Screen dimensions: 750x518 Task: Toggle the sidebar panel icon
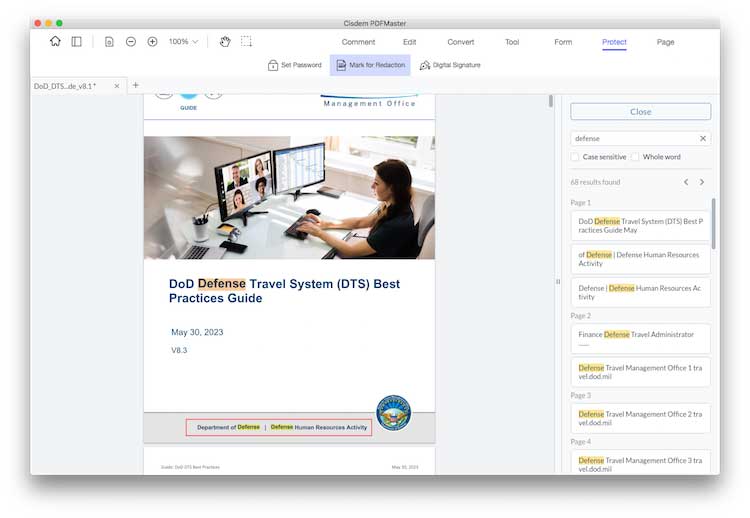pos(77,42)
